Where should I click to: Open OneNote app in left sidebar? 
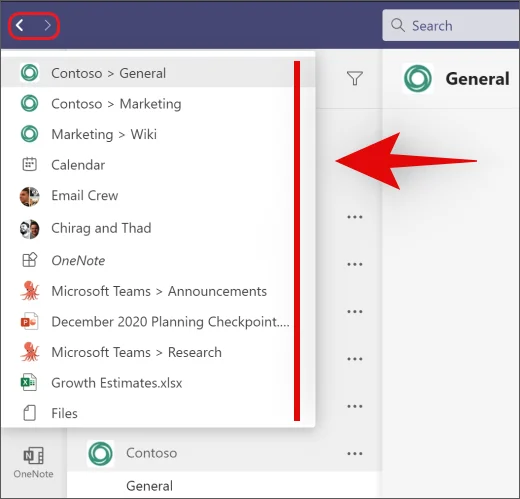point(33,463)
